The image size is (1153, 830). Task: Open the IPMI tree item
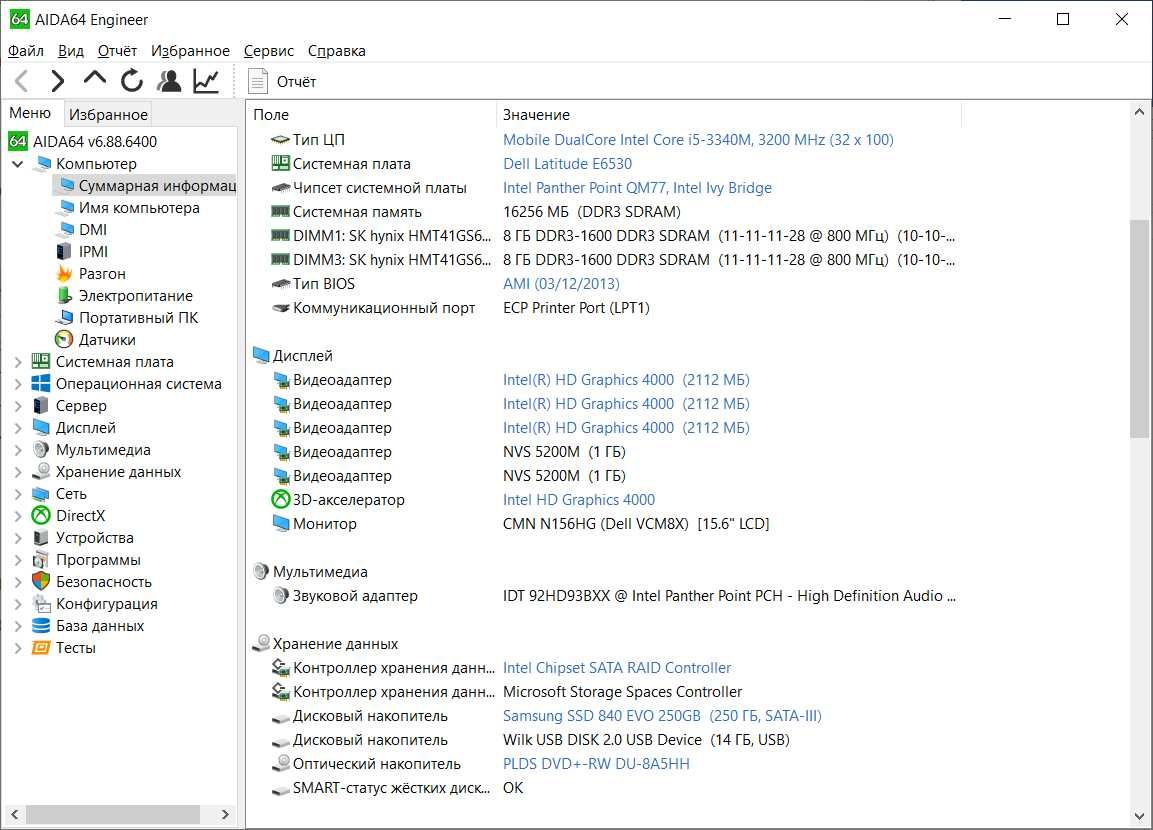pyautogui.click(x=93, y=251)
